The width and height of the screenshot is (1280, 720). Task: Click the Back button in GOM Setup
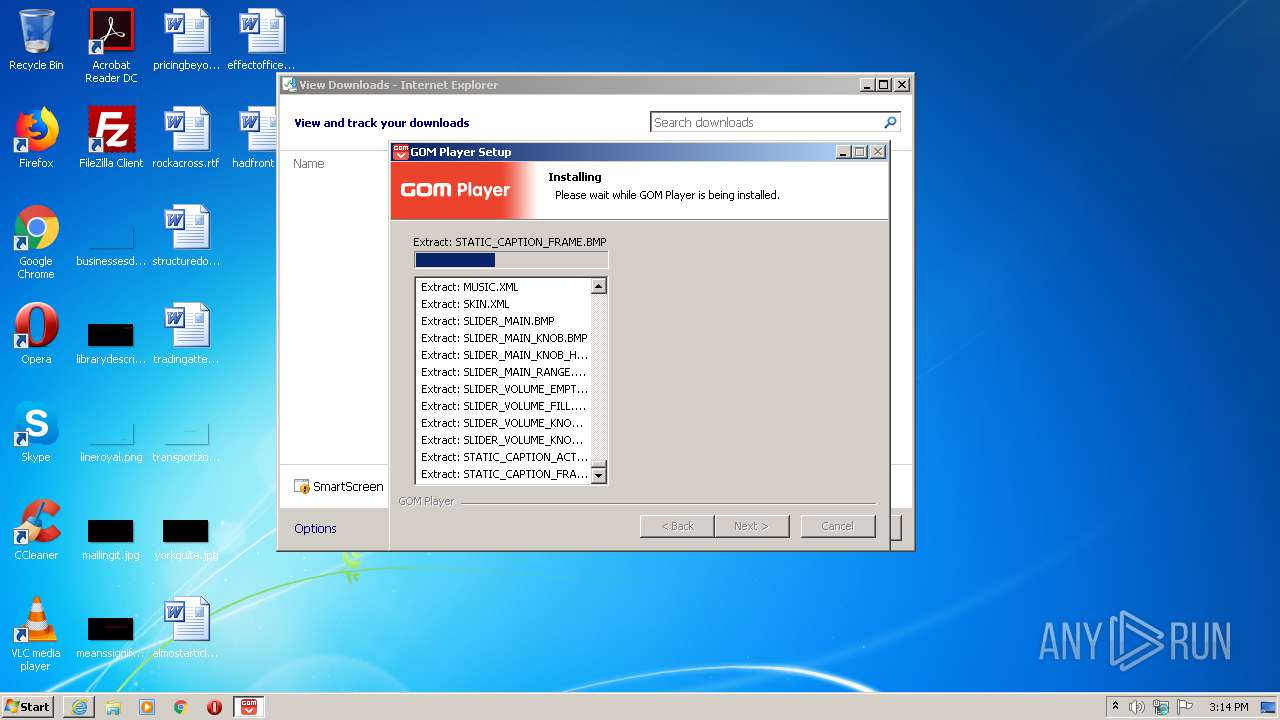pos(677,526)
